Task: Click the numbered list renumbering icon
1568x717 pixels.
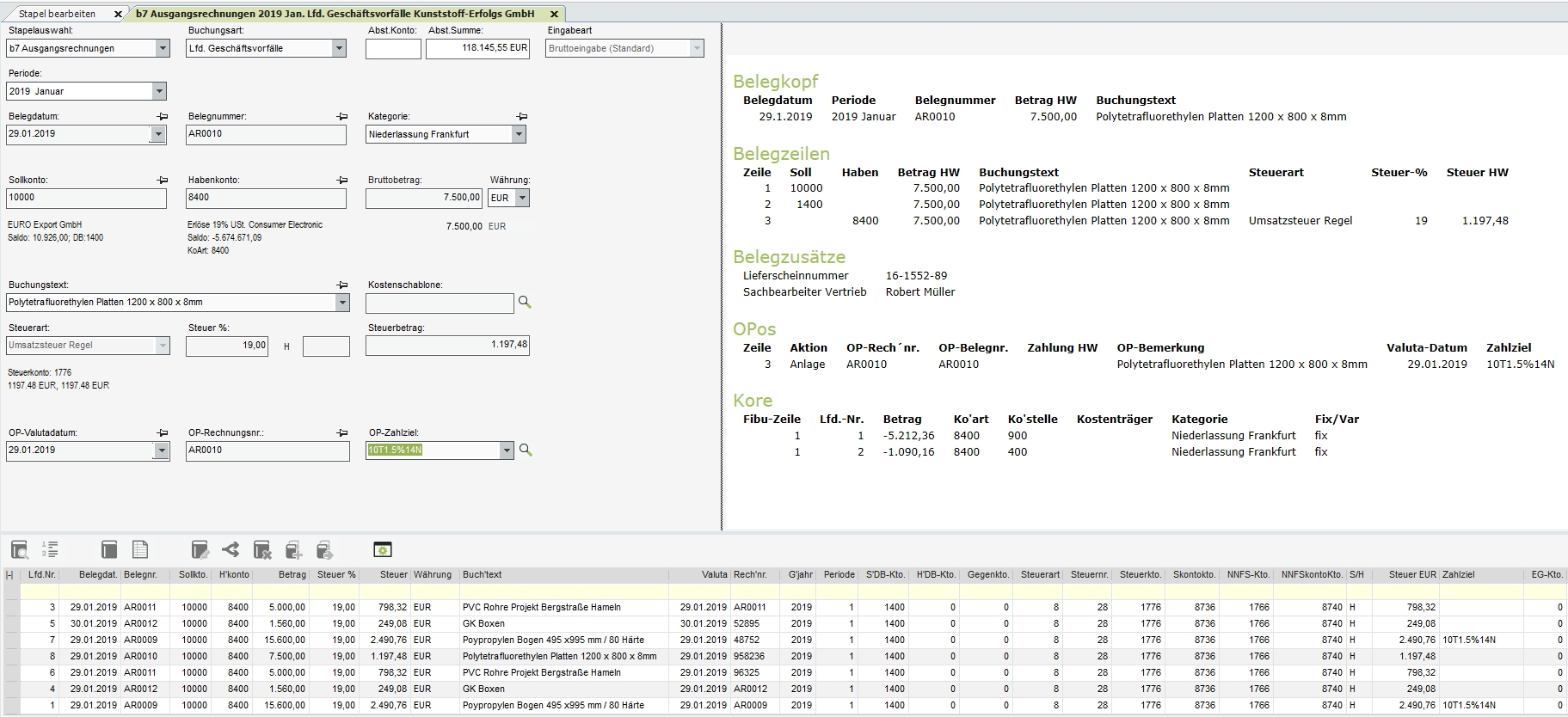Action: pyautogui.click(x=50, y=549)
